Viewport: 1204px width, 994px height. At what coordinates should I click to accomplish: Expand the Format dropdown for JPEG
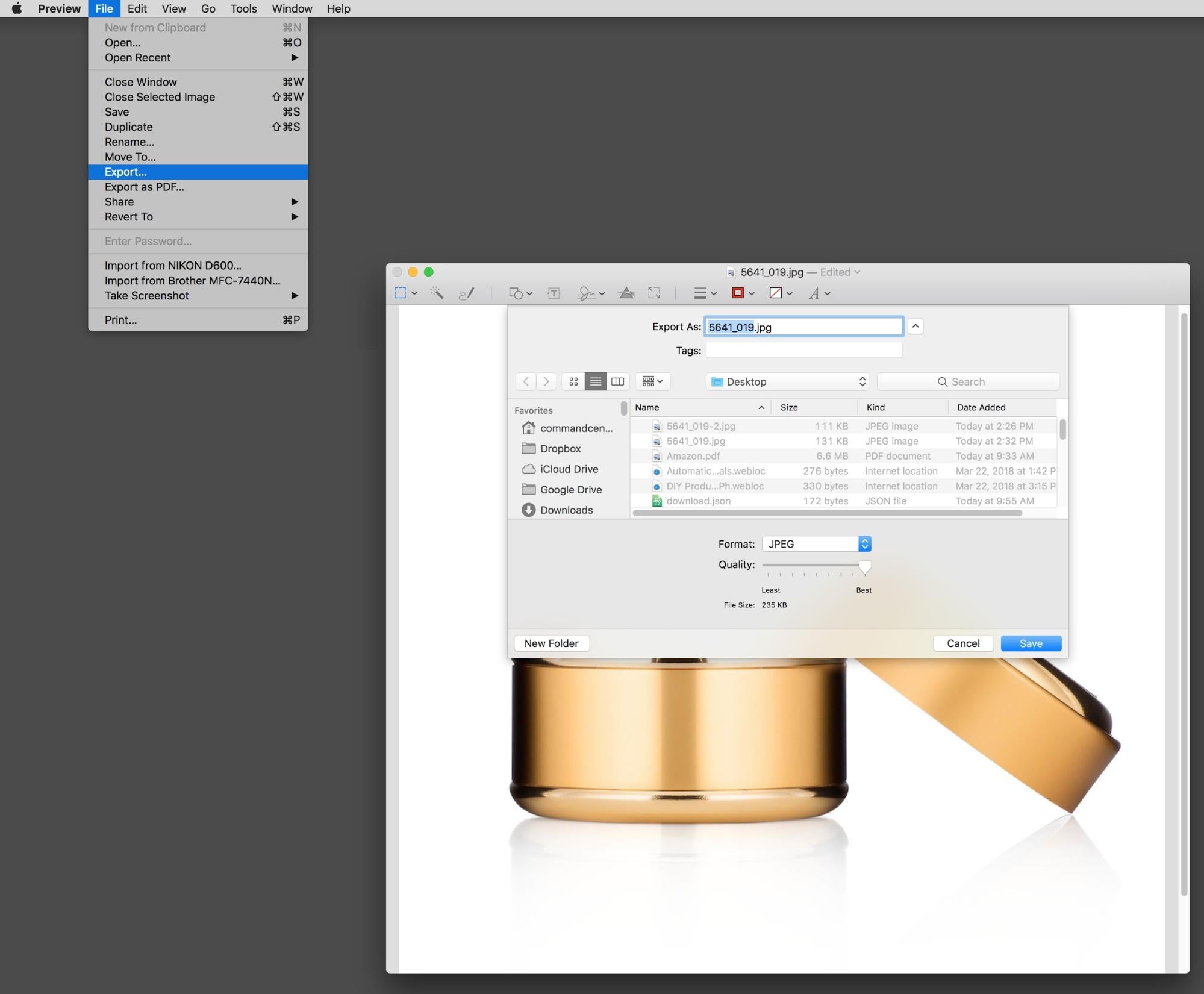tap(864, 543)
